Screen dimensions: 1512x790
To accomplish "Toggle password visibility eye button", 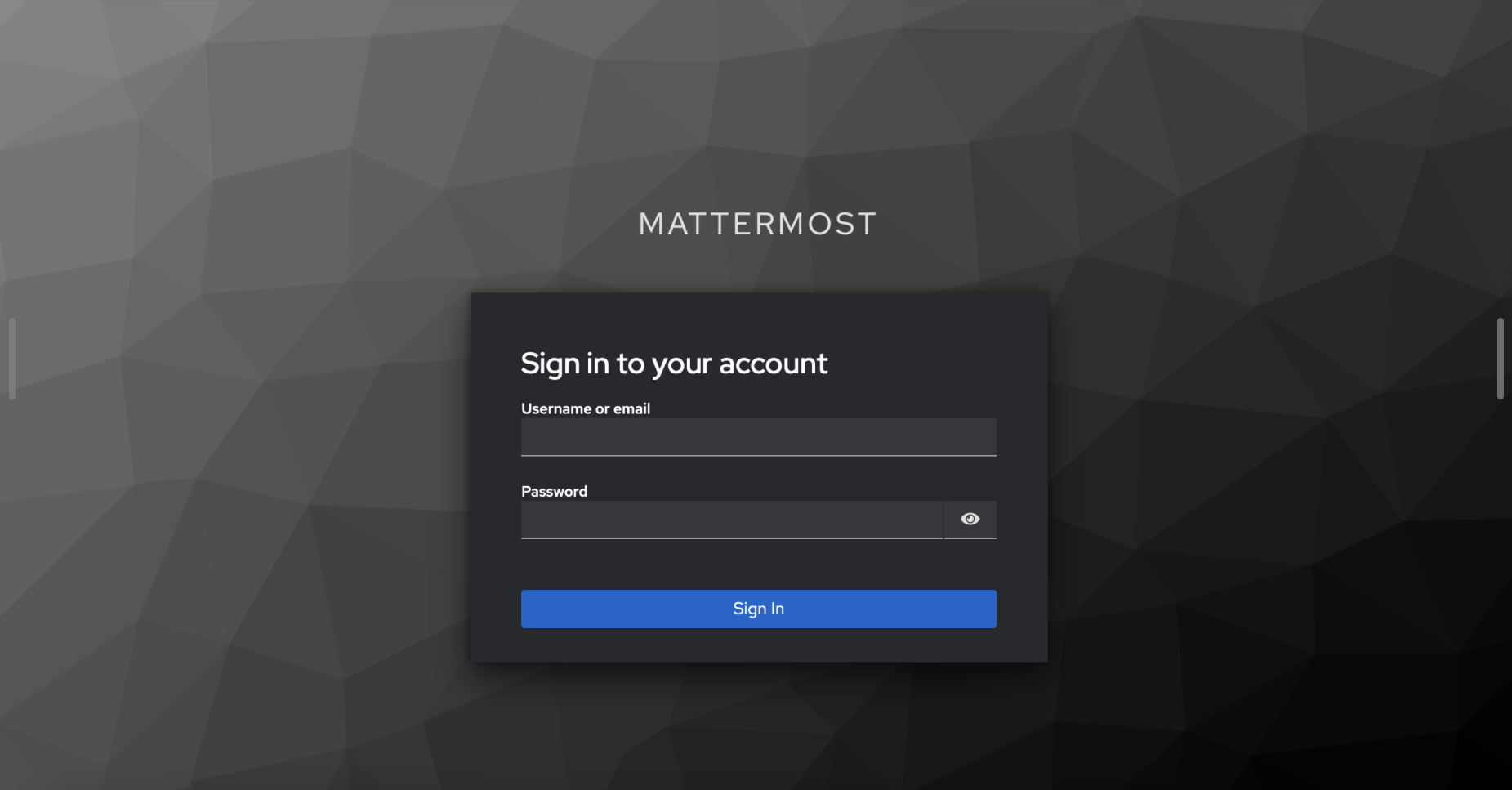I will pos(970,520).
